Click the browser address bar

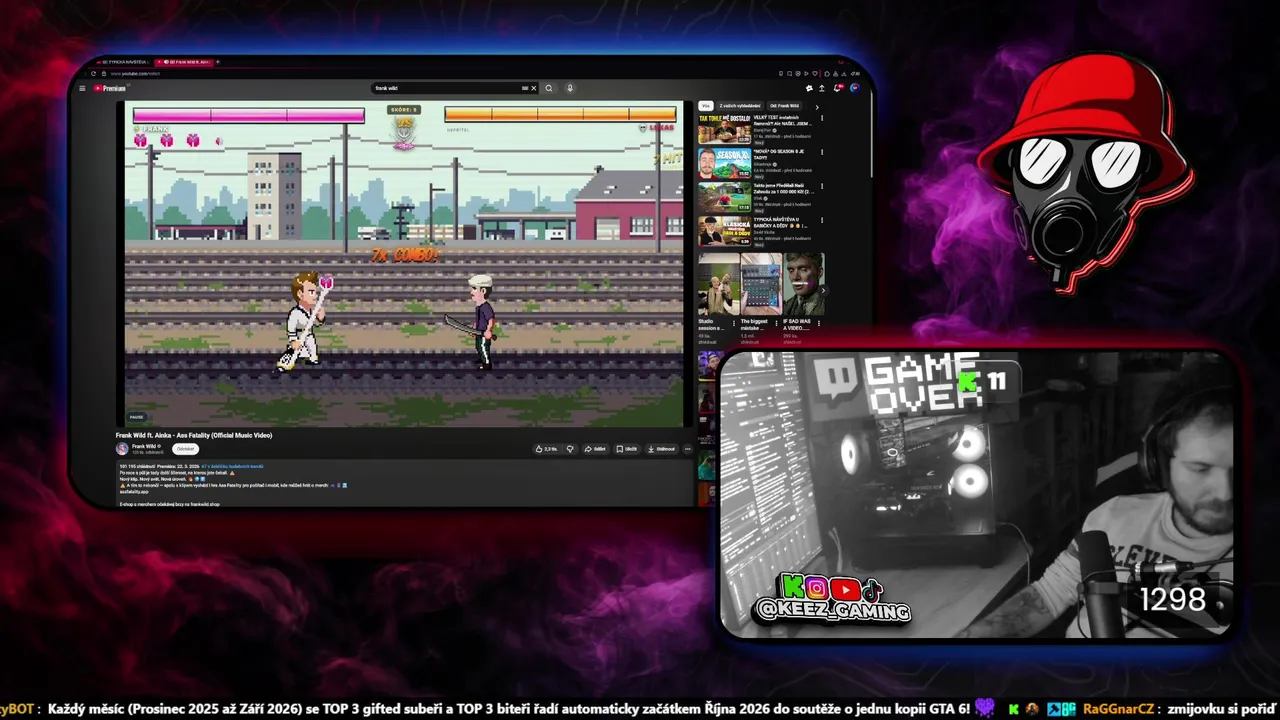coord(135,73)
